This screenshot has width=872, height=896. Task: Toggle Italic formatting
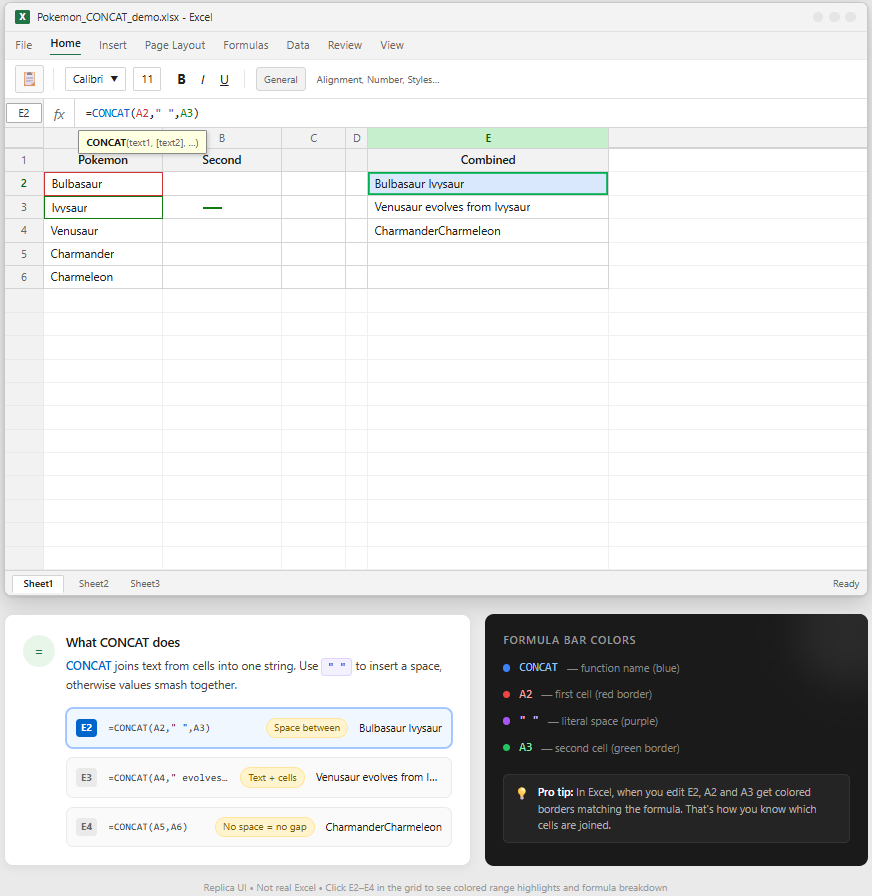pyautogui.click(x=203, y=79)
